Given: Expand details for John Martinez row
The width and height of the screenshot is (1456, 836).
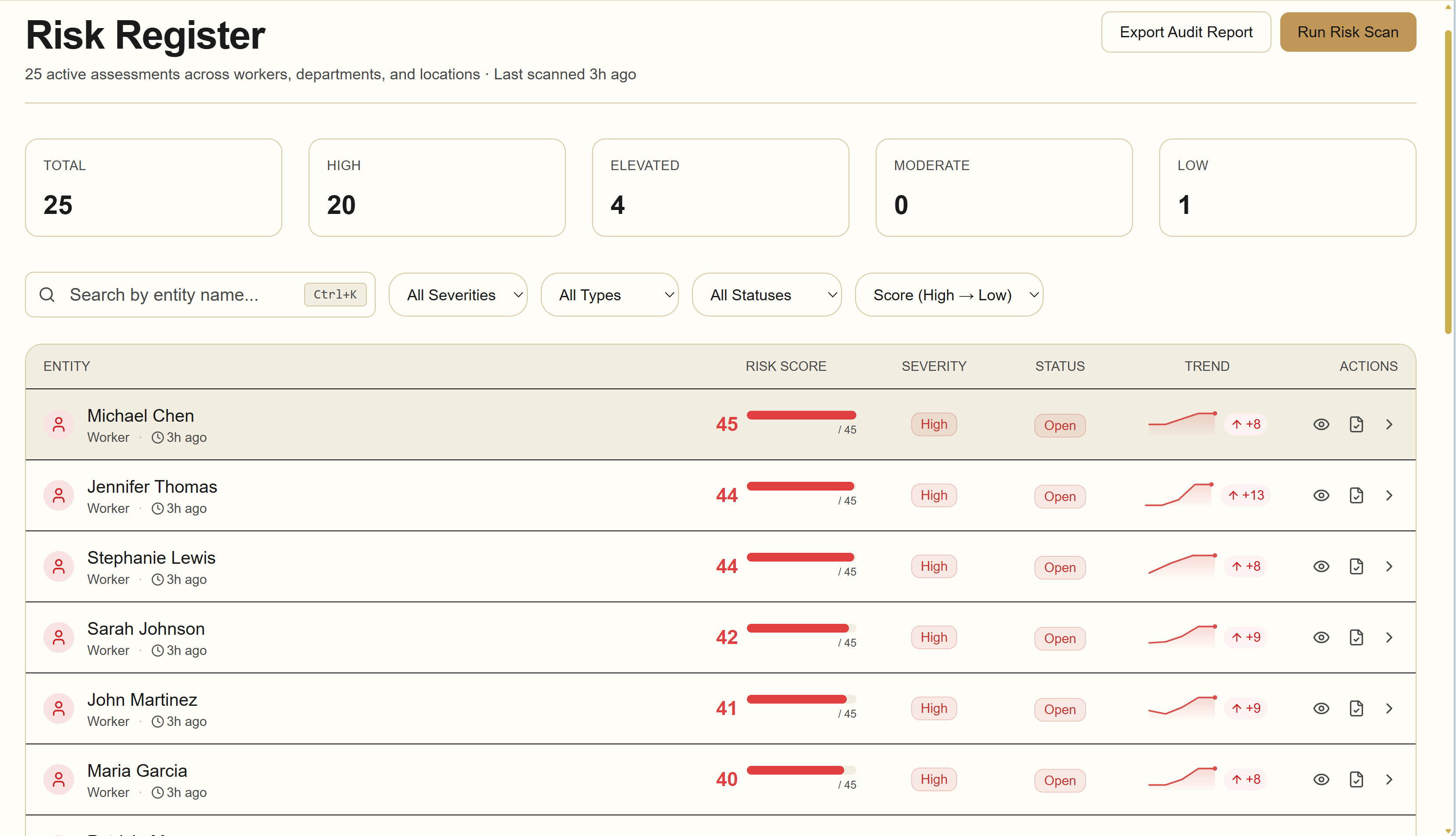Looking at the screenshot, I should tap(1389, 708).
